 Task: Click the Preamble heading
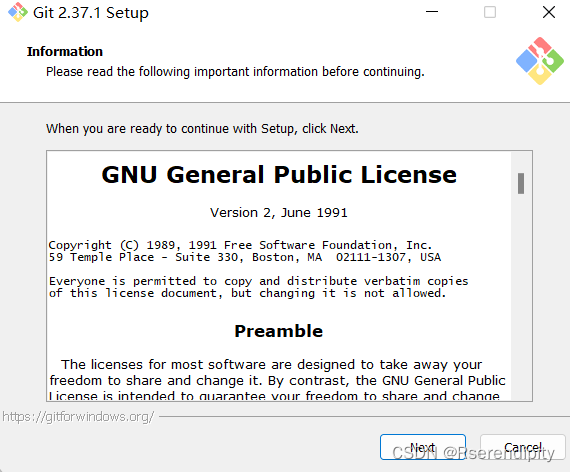click(278, 331)
